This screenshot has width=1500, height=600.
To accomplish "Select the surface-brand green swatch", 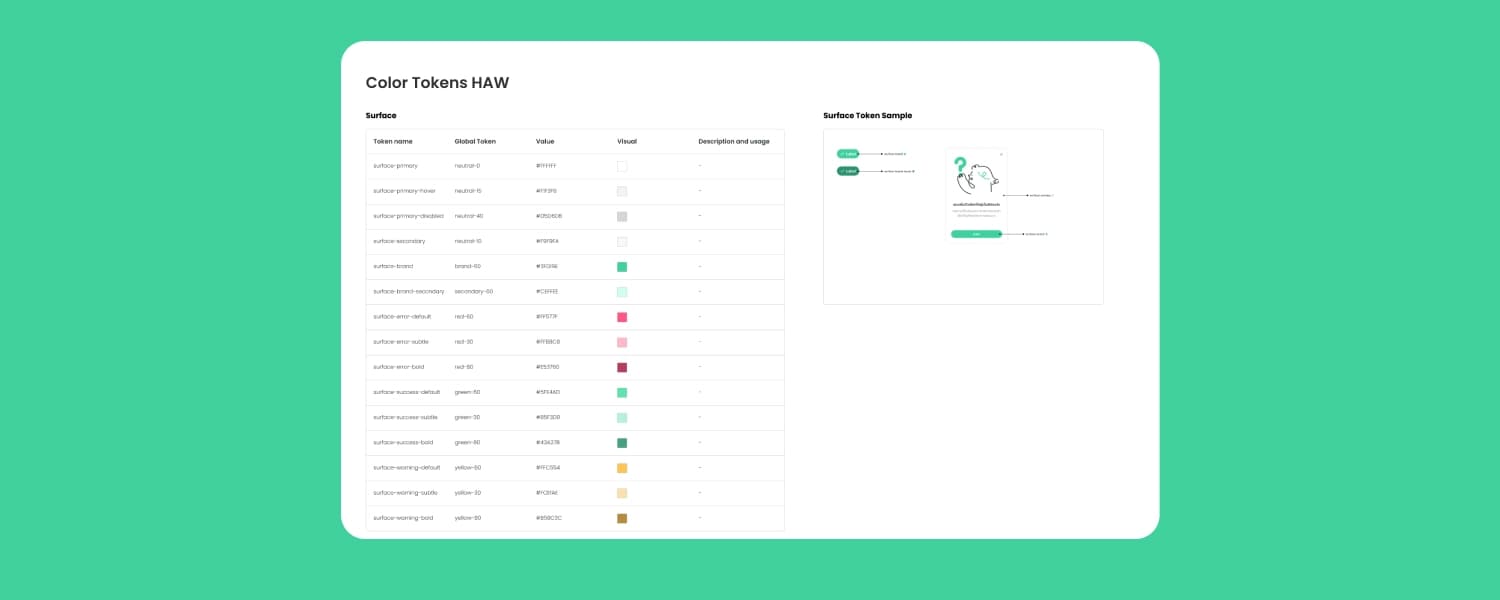I will (622, 267).
